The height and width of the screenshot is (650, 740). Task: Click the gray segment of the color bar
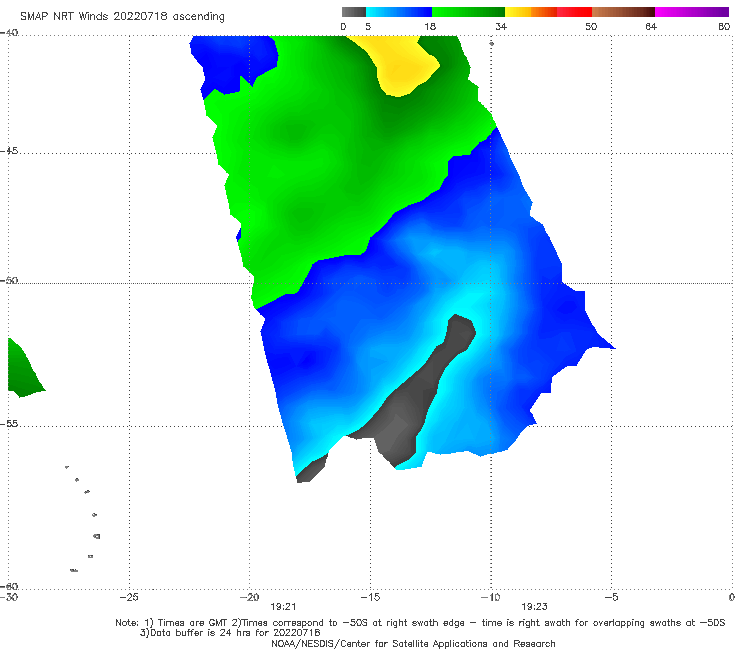click(x=353, y=12)
